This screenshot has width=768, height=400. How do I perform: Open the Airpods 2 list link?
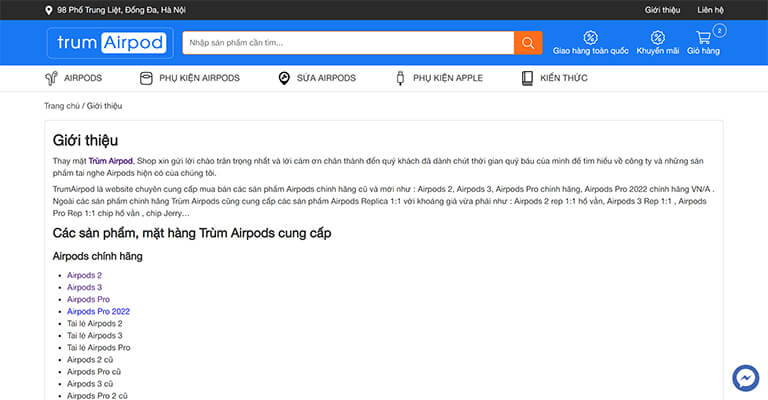tap(84, 275)
